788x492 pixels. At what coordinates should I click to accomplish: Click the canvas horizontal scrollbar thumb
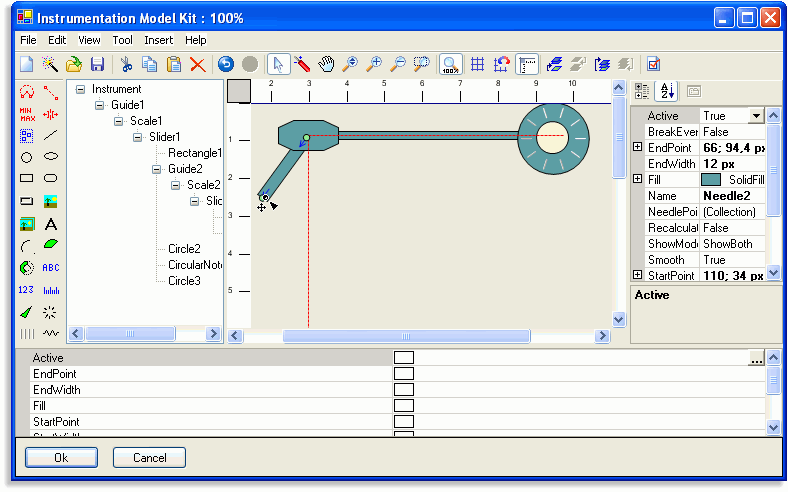click(406, 336)
